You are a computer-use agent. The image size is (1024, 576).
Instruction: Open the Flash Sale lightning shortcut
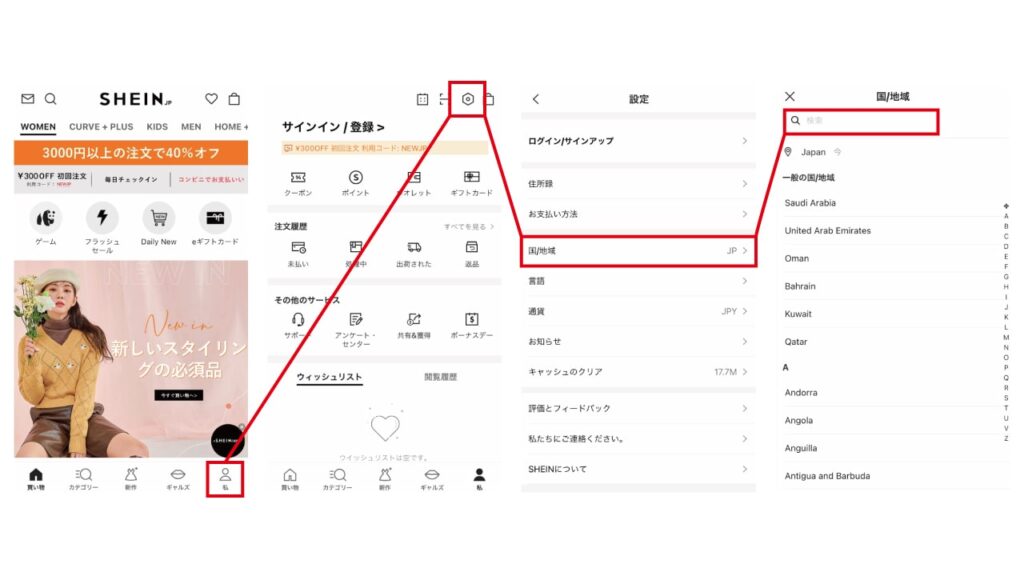coord(102,218)
